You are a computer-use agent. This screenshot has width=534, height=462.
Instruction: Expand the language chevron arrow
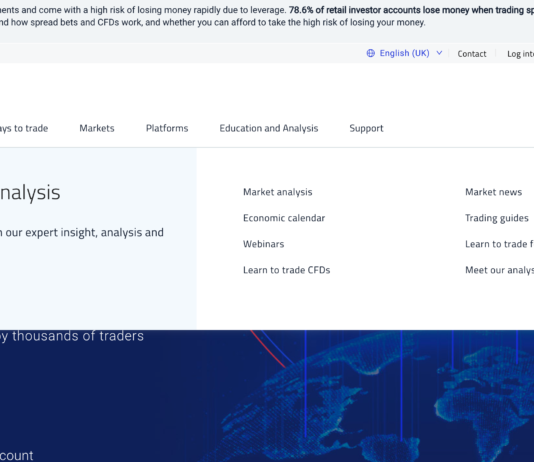439,53
